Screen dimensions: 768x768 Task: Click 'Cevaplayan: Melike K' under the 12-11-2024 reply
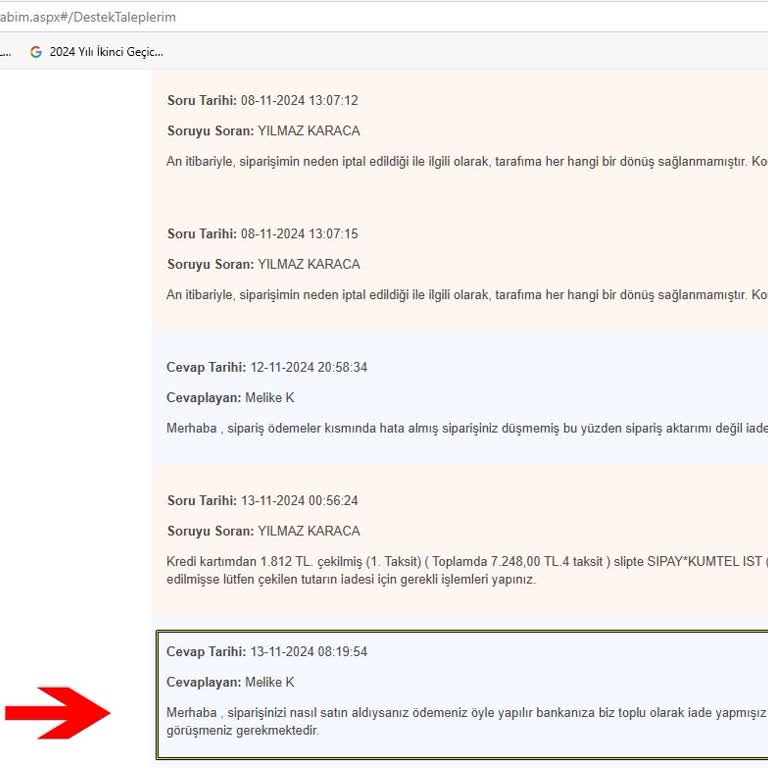coord(230,398)
